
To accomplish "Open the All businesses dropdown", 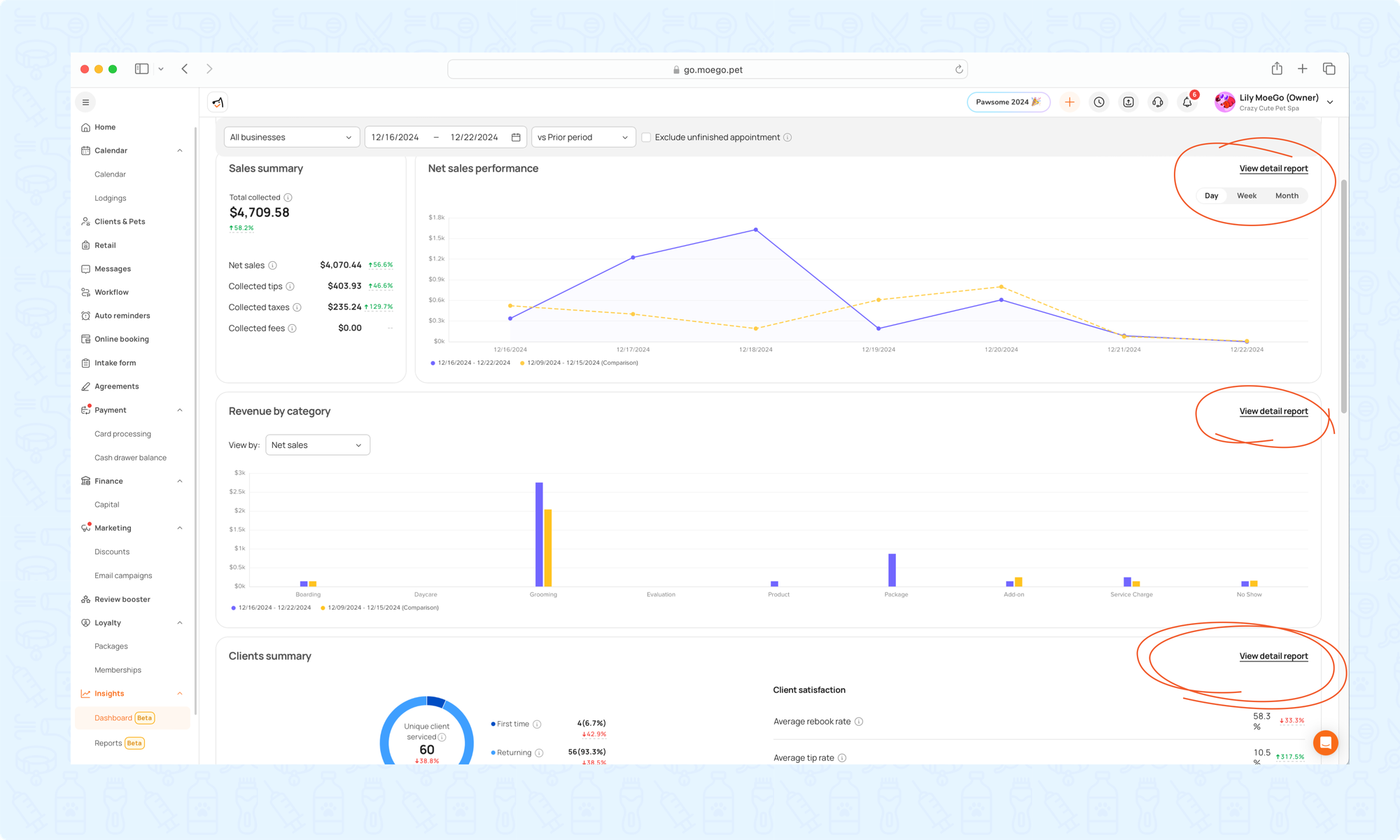I will 291,137.
